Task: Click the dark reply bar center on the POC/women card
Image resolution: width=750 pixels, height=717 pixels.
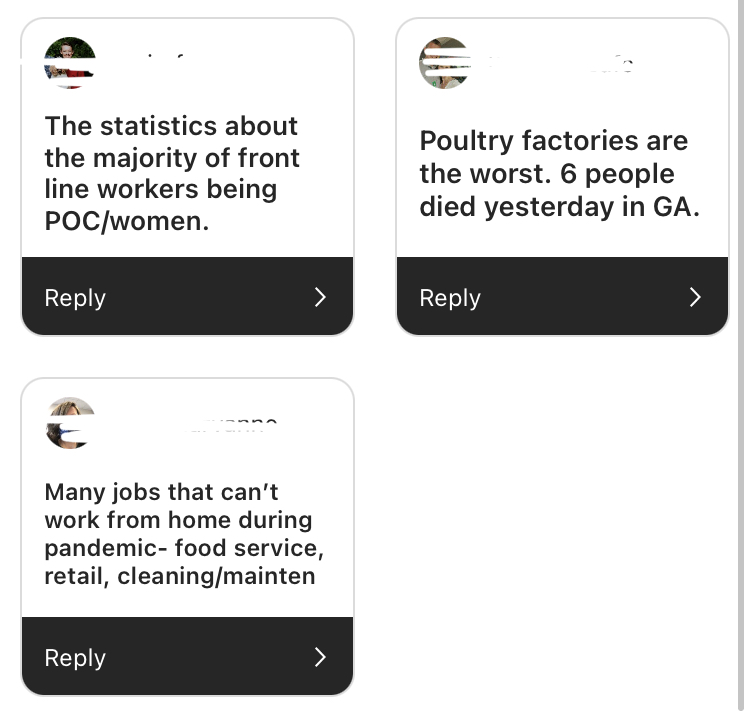Action: coord(188,296)
